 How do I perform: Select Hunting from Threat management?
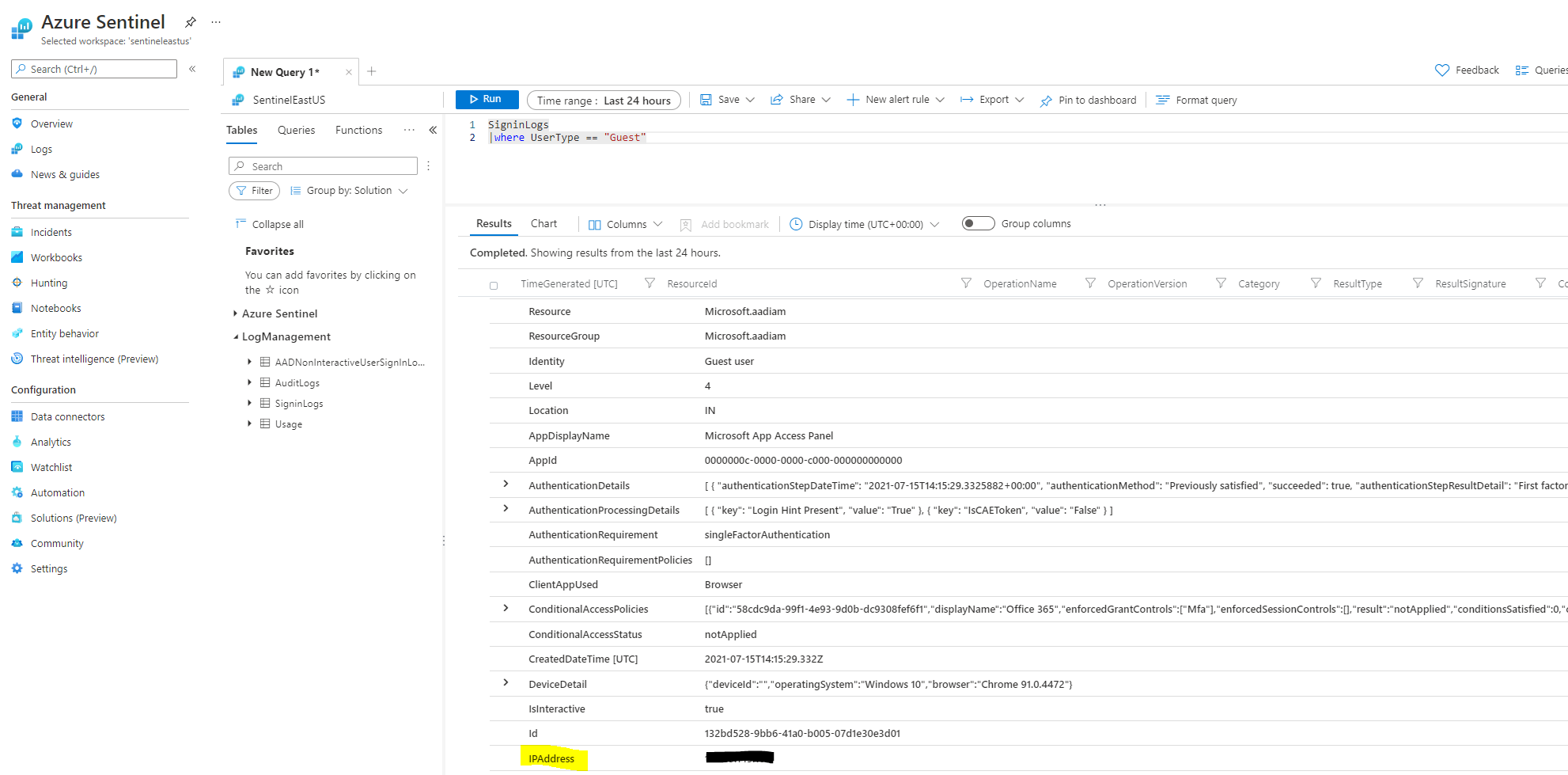point(49,282)
